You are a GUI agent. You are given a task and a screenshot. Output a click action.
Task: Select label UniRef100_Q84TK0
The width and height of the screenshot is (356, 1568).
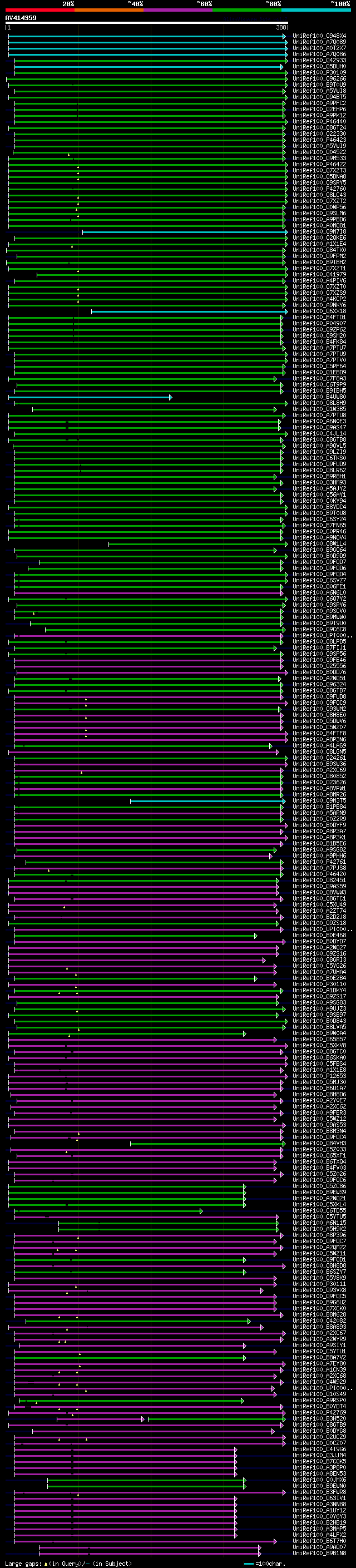319,250
